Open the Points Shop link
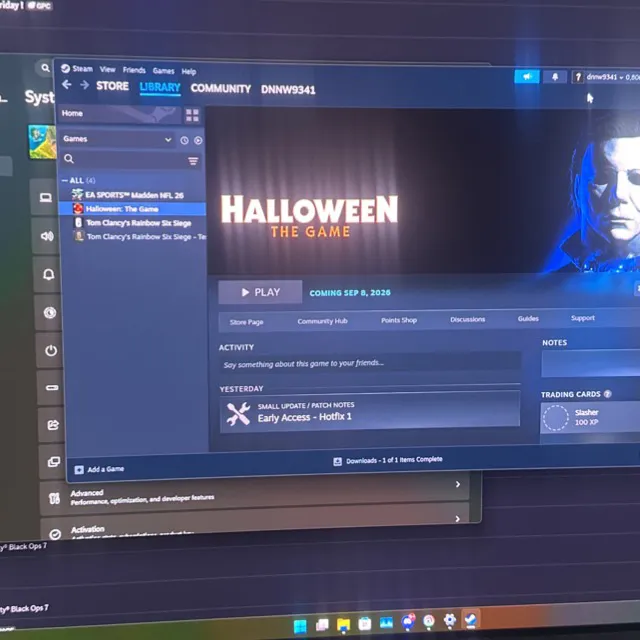This screenshot has width=640, height=640. pyautogui.click(x=399, y=320)
